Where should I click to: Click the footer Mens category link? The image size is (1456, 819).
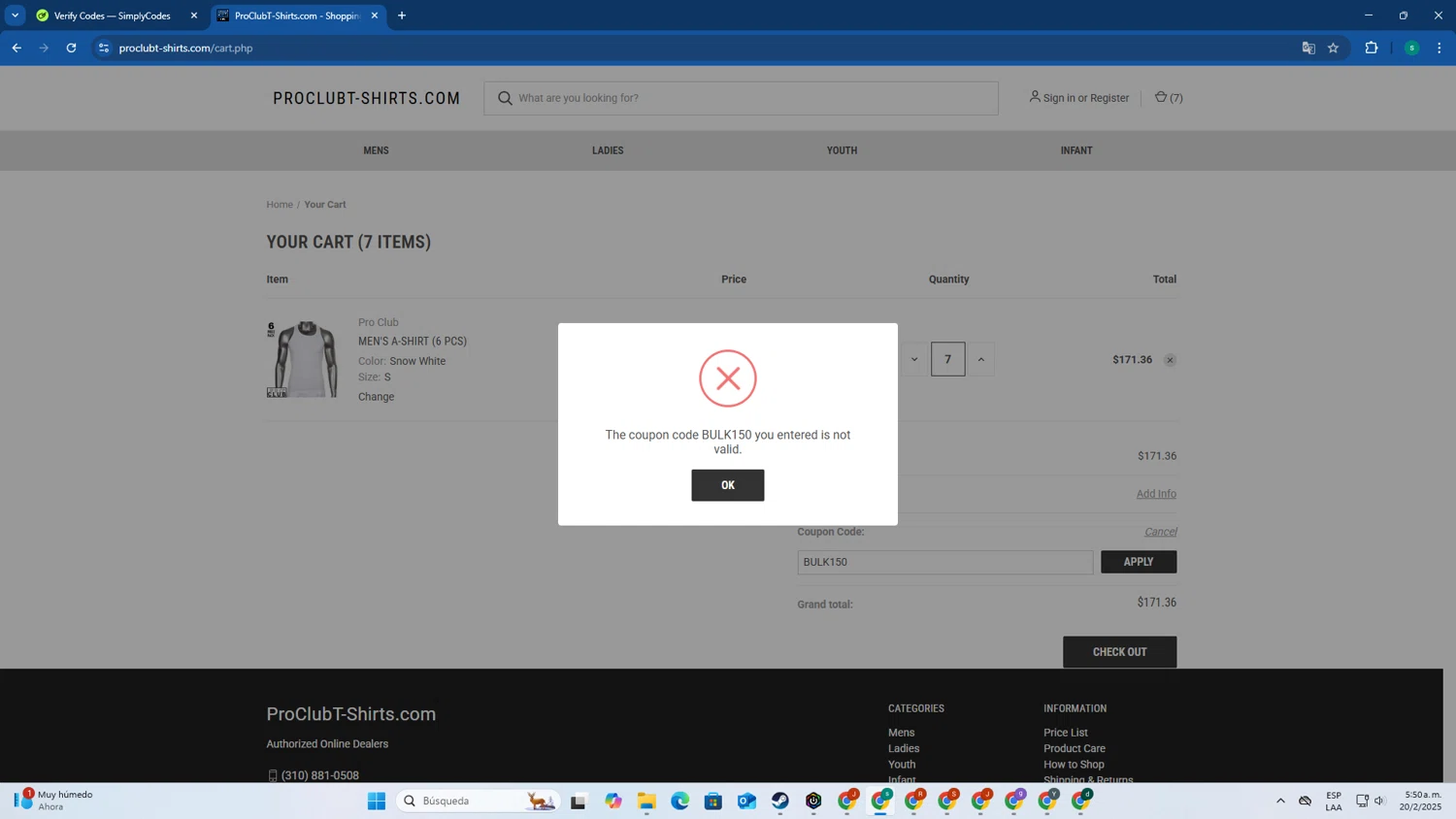901,733
